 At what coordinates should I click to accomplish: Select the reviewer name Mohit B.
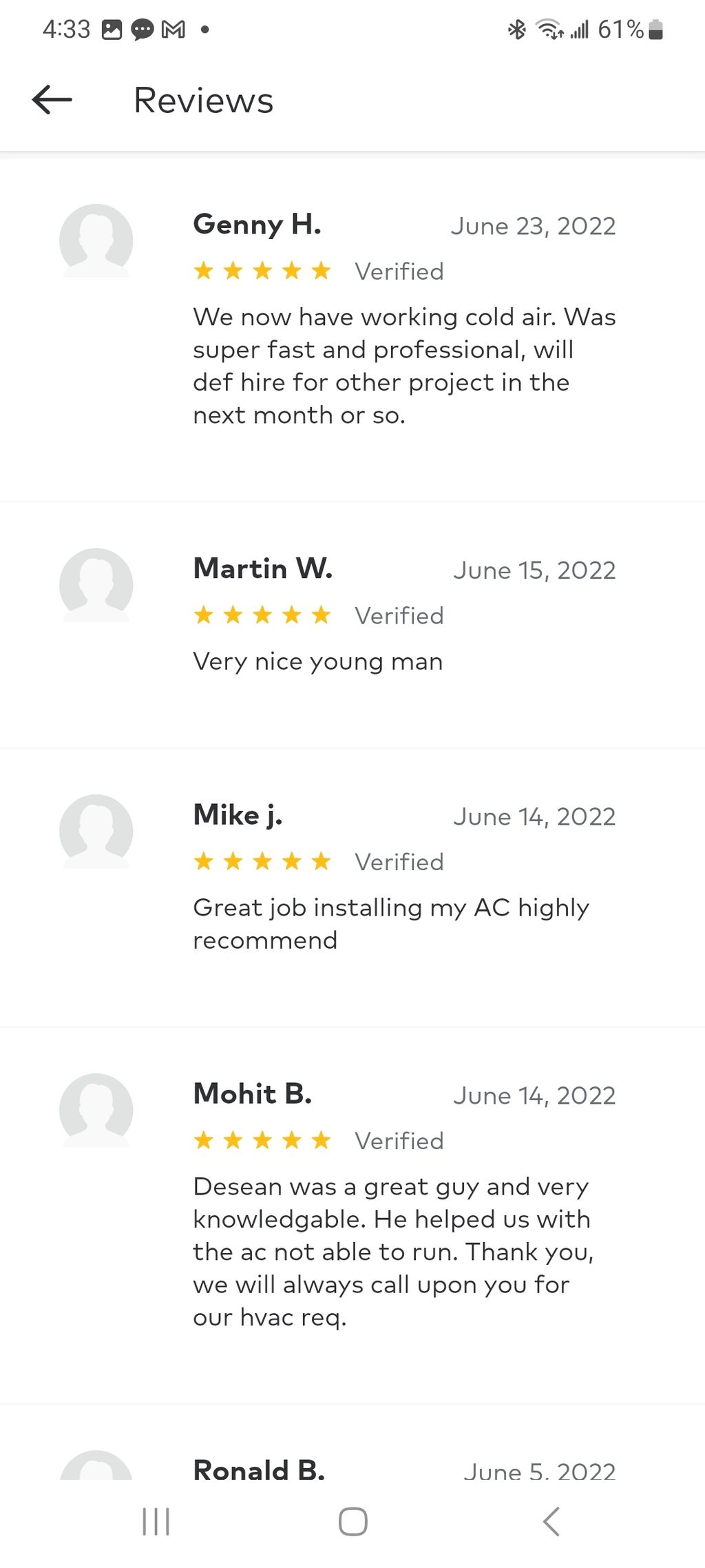tap(253, 1093)
